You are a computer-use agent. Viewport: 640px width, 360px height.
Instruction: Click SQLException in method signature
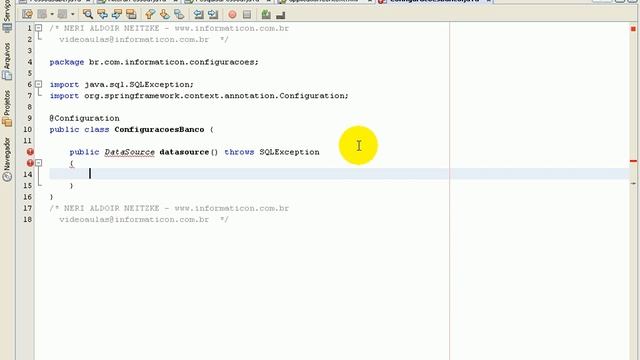(x=289, y=152)
